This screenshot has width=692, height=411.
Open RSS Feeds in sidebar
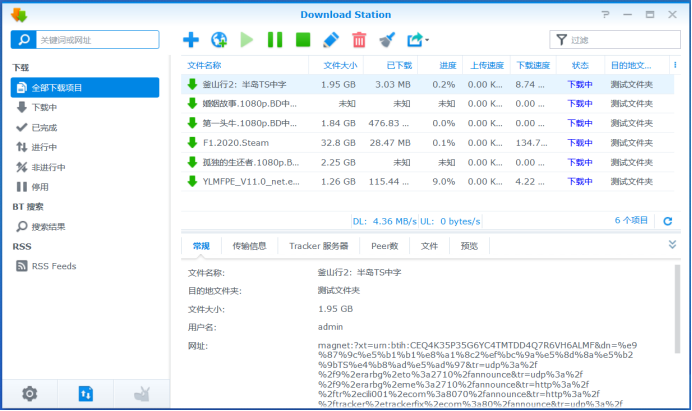click(85, 266)
